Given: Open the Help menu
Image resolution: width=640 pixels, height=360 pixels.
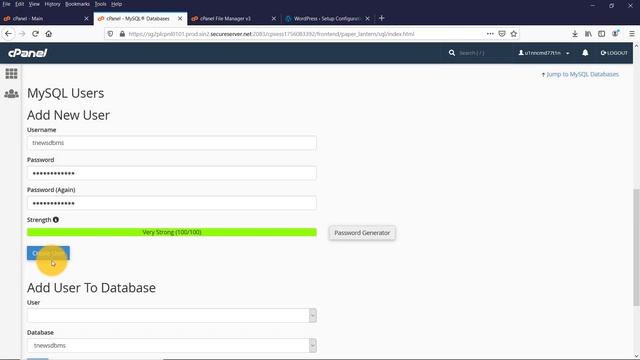Looking at the screenshot, I should (116, 4).
